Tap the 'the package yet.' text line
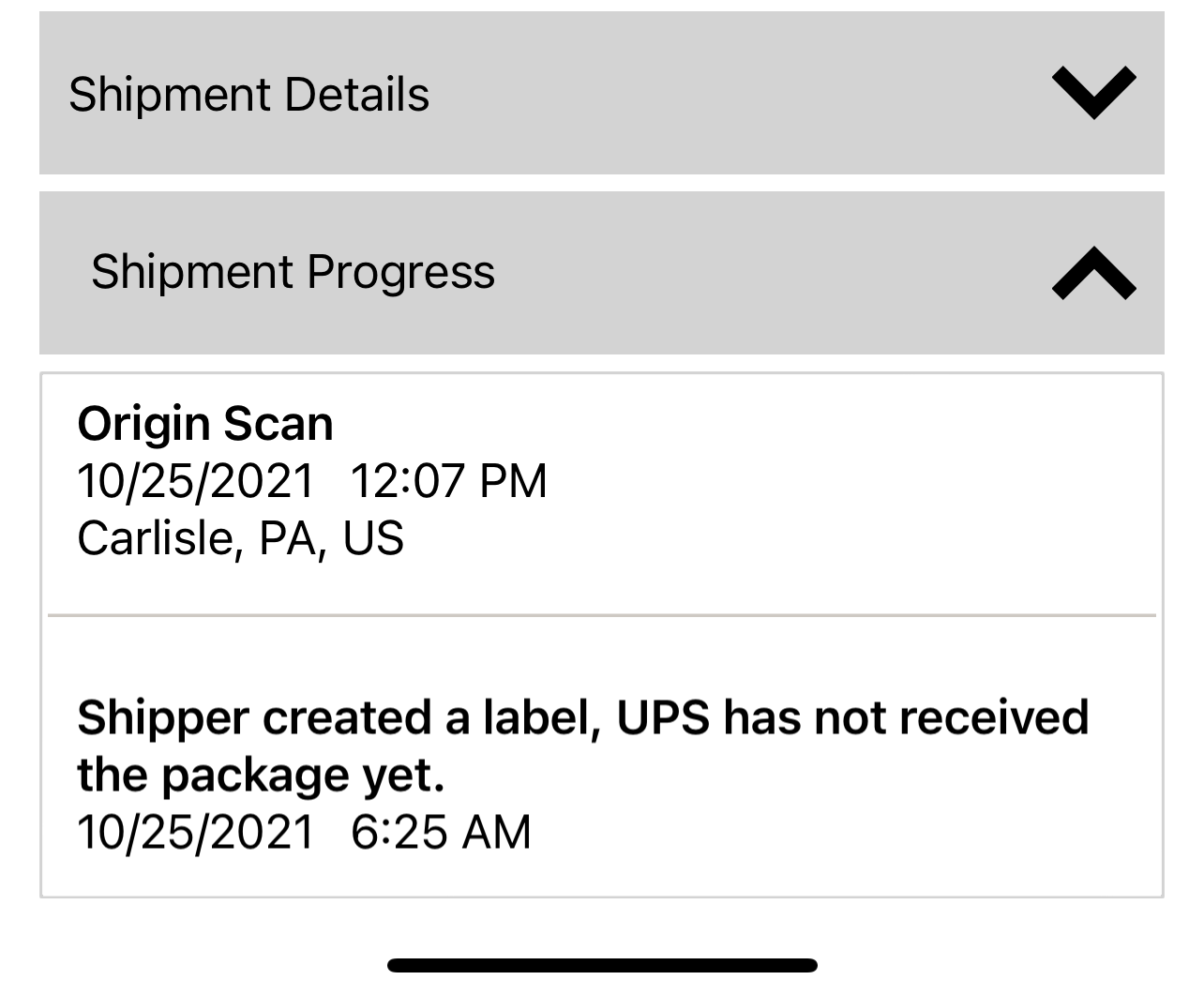Viewport: 1204px width, 995px height. click(261, 776)
